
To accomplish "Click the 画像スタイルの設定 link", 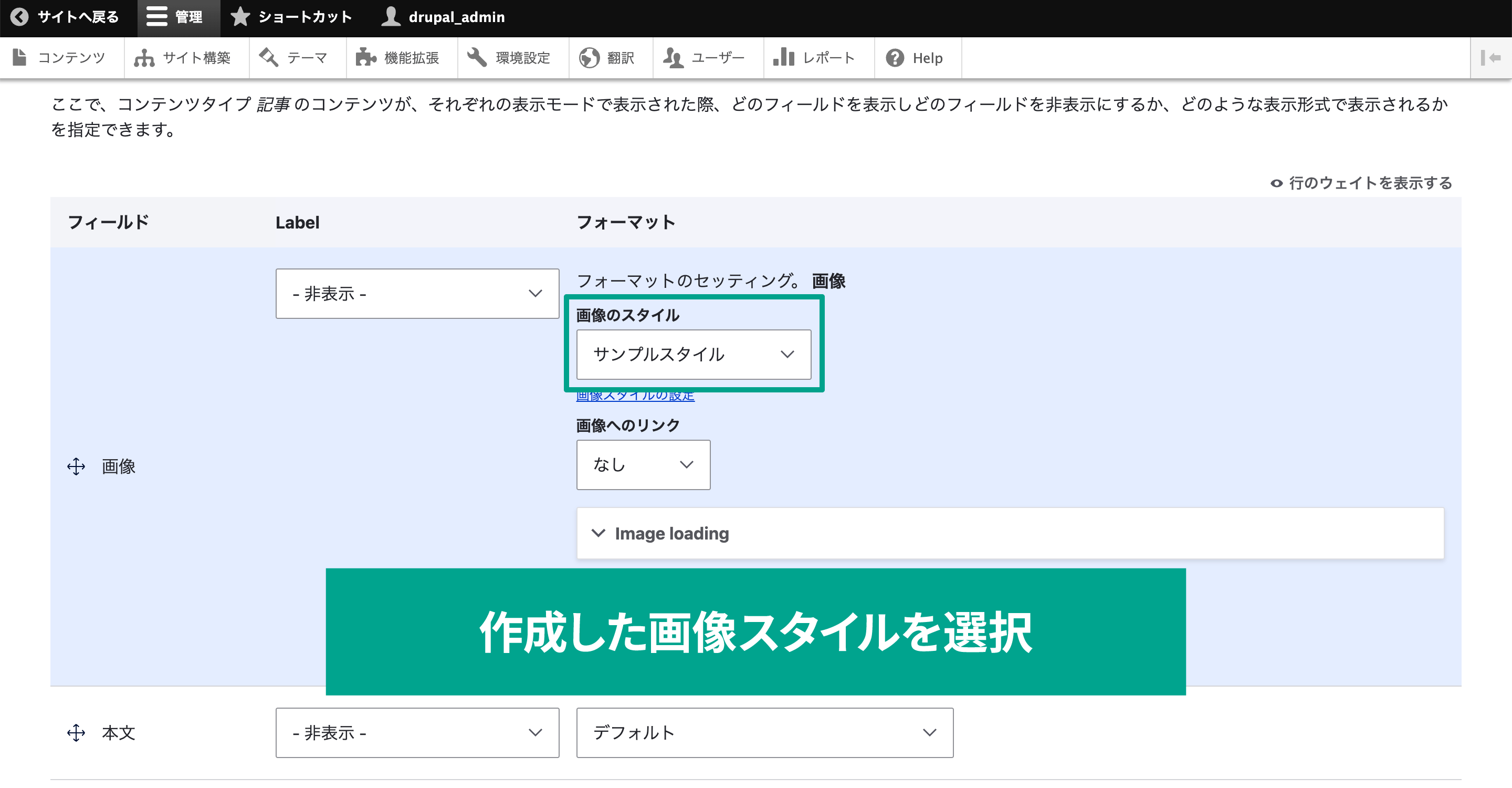I will pyautogui.click(x=635, y=396).
